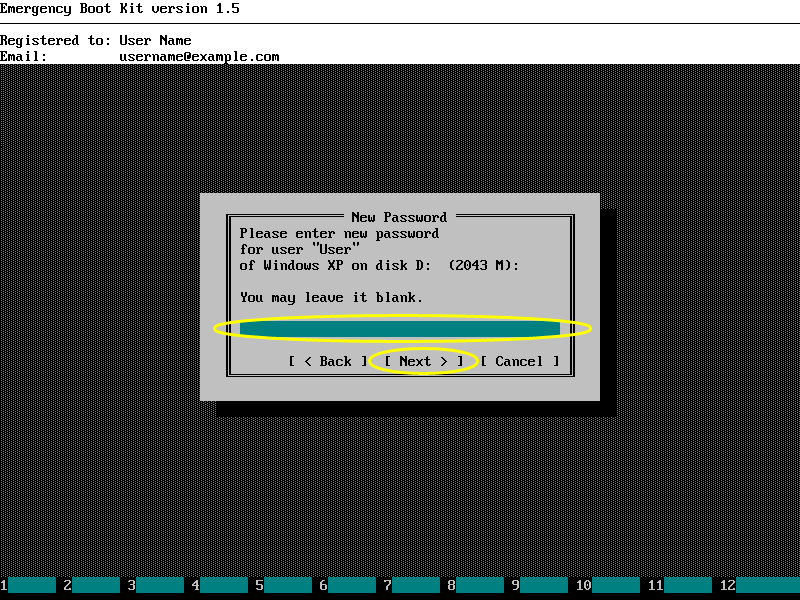Click the 'for user "User"' line

click(300, 249)
